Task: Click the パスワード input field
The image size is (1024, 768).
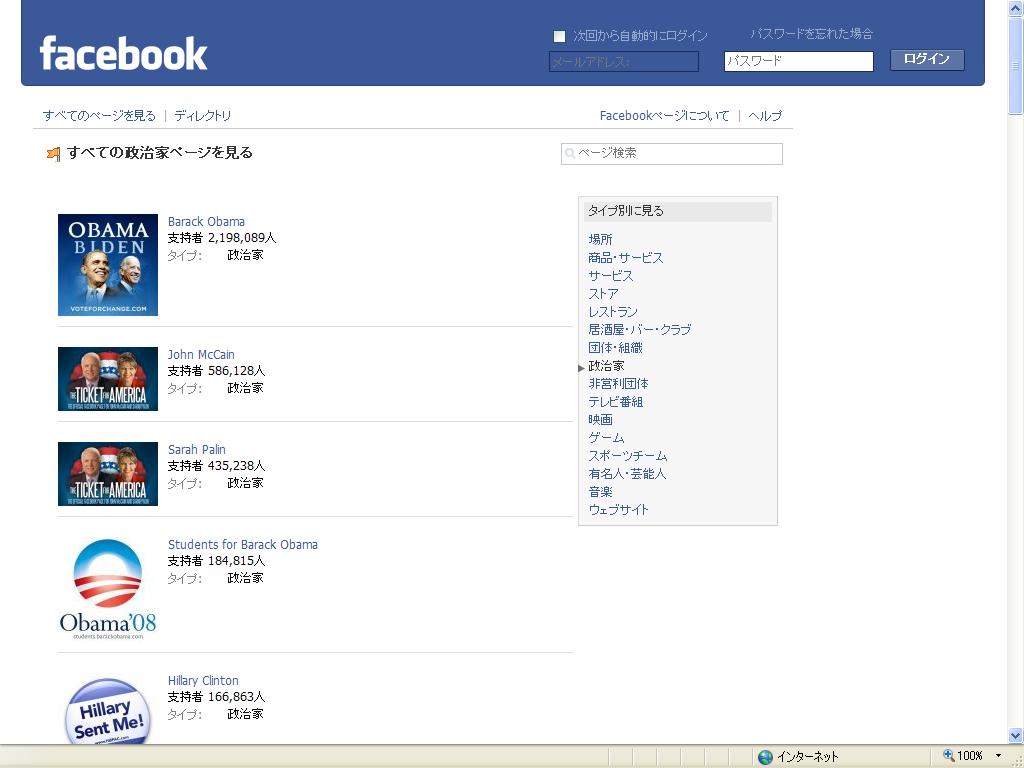Action: coord(798,61)
